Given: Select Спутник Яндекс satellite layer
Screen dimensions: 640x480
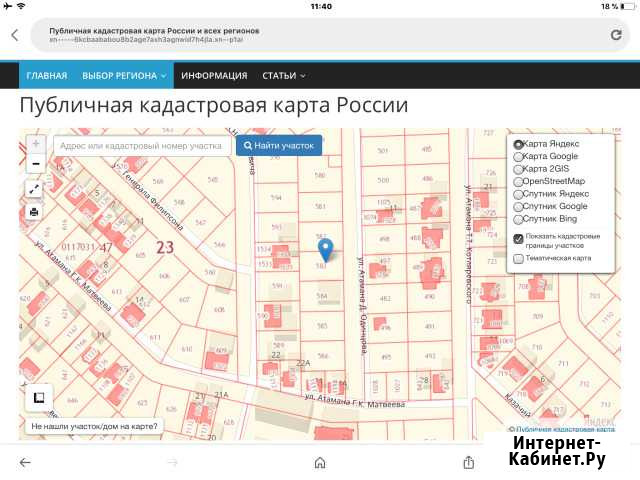Looking at the screenshot, I should [518, 194].
